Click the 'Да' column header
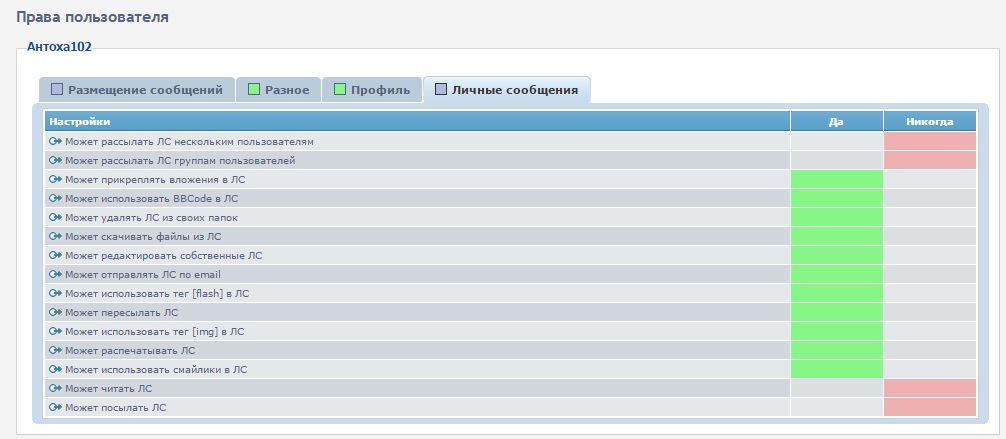The height and width of the screenshot is (439, 1006). 836,121
